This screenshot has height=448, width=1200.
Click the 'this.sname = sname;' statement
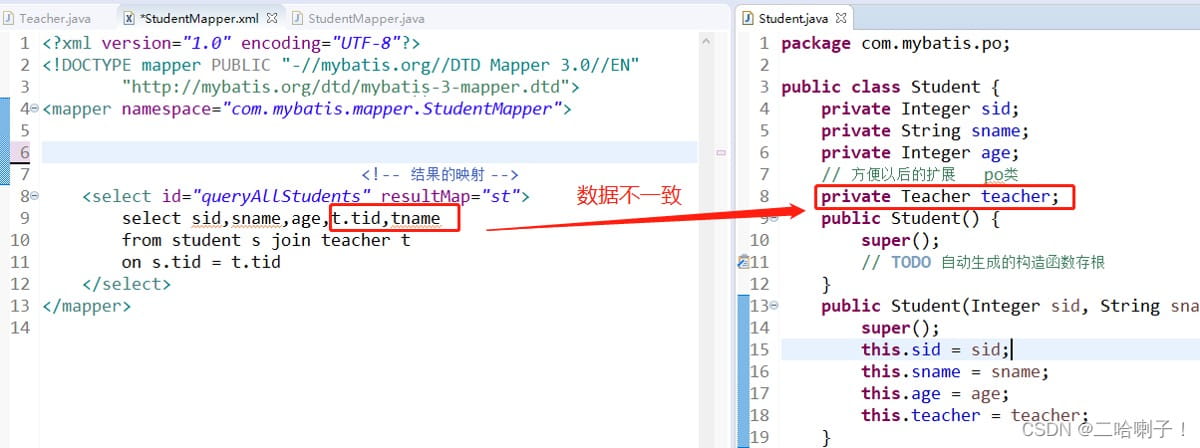point(955,372)
